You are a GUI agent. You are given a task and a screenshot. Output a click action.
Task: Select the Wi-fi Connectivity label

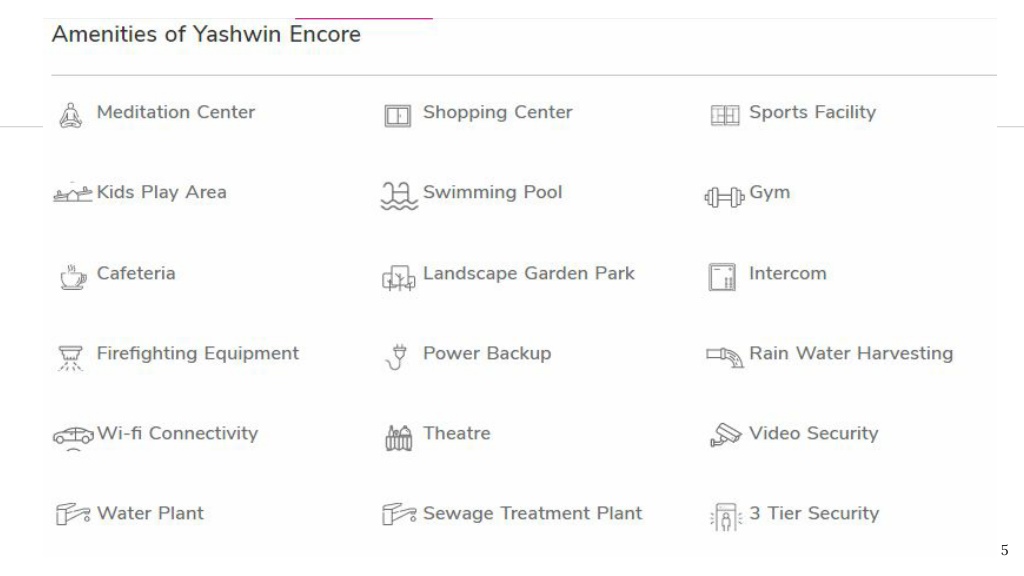[178, 434]
